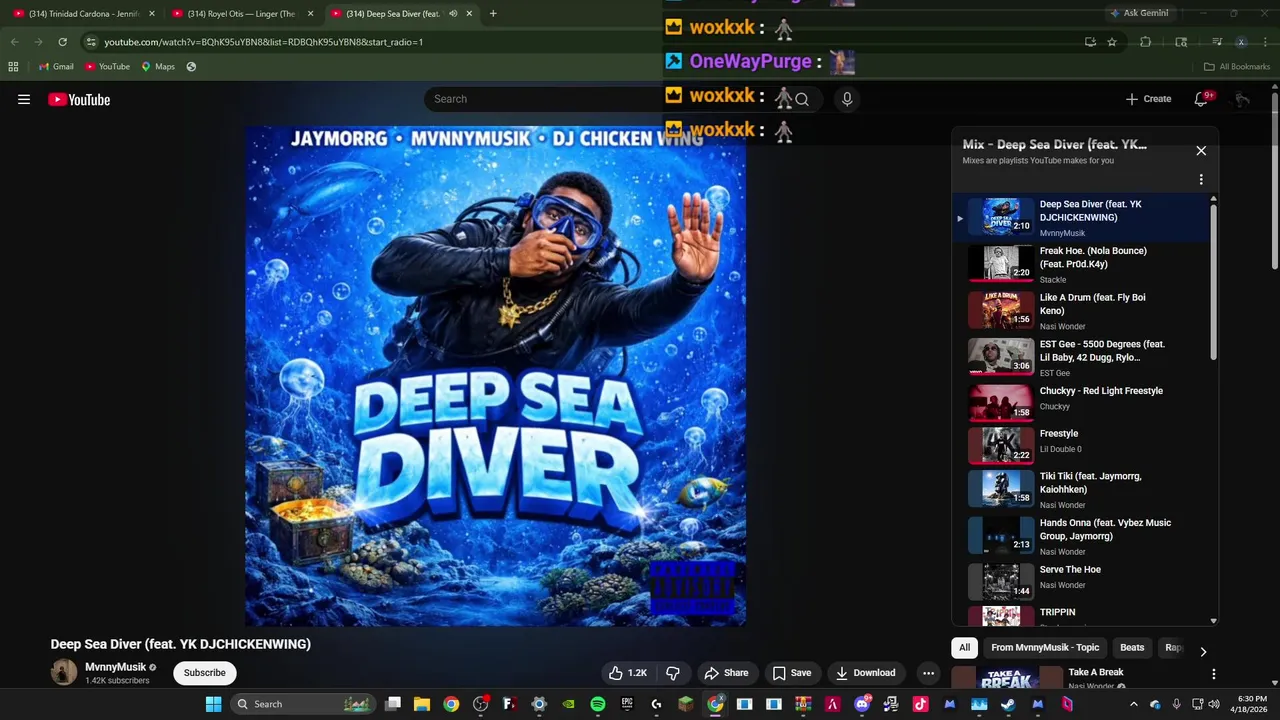Open more actions ellipsis beside Download
Image resolution: width=1280 pixels, height=720 pixels.
(x=928, y=673)
